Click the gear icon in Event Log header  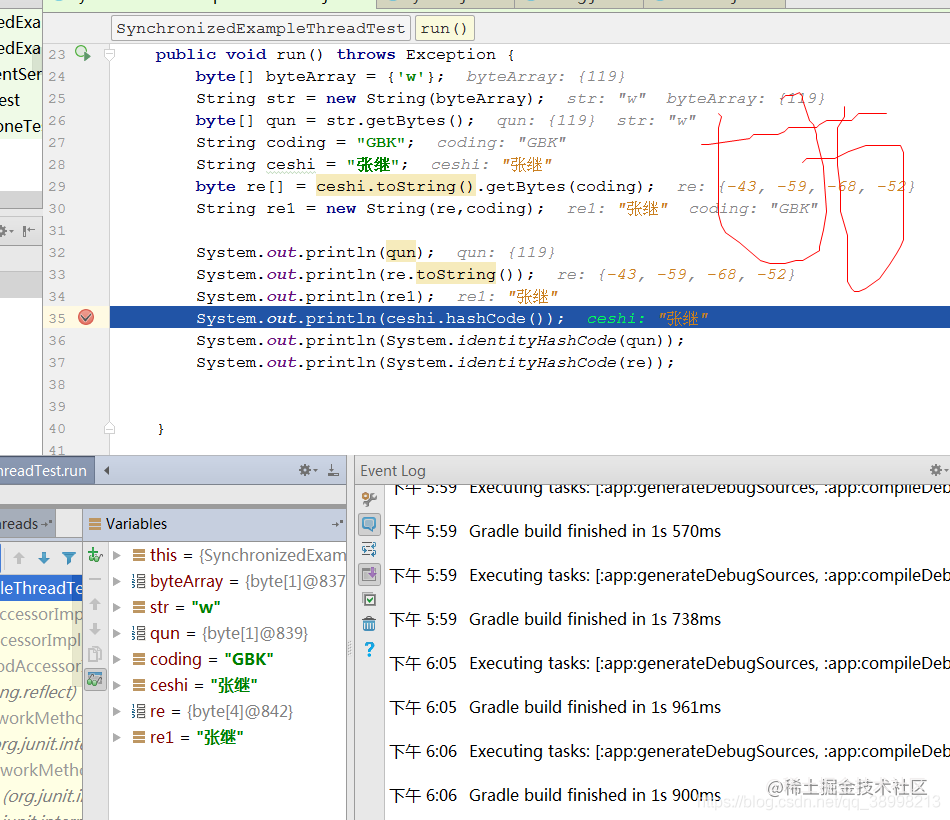[937, 470]
